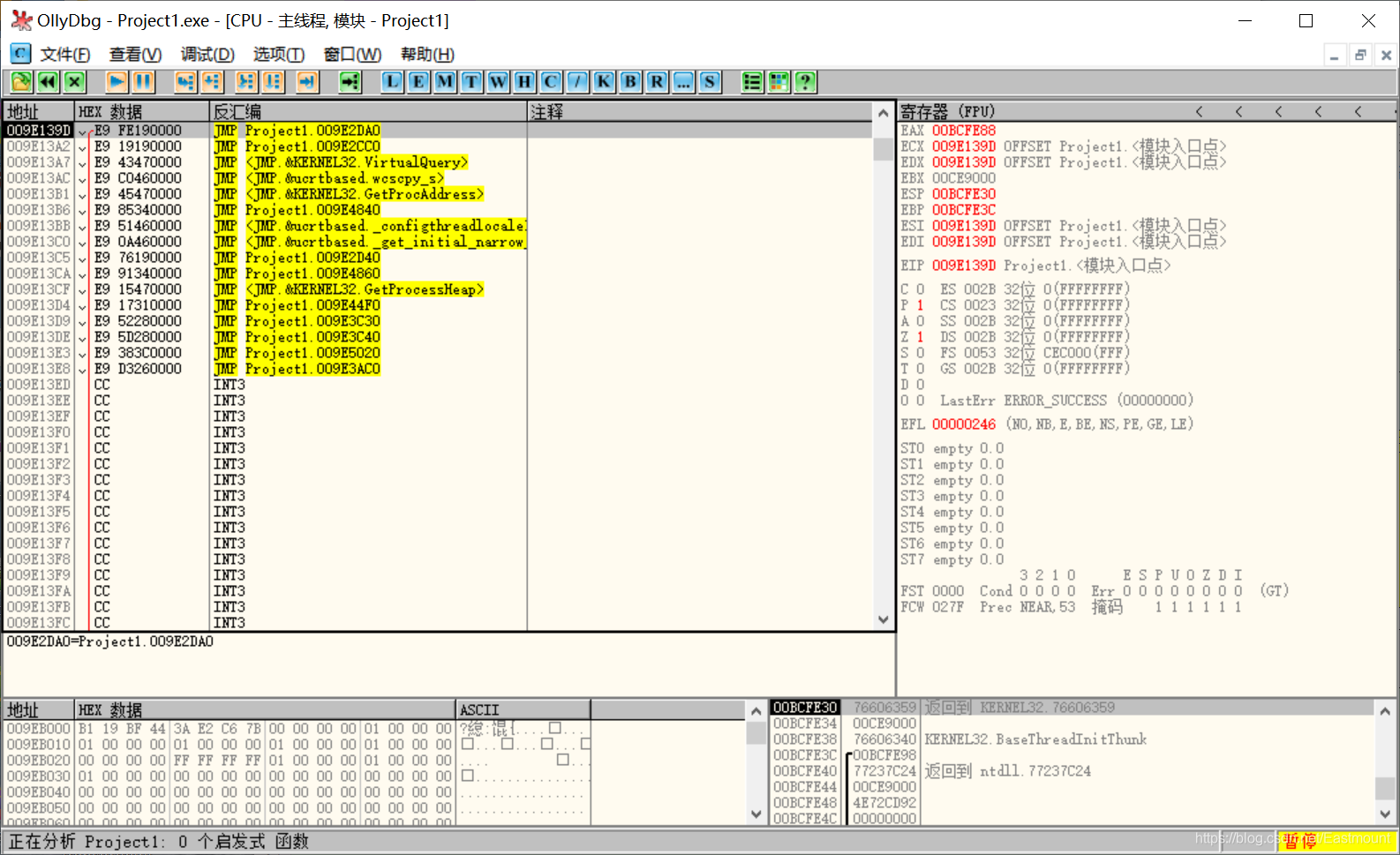Show Executable modules with the E icon
The image size is (1400, 855).
click(418, 82)
